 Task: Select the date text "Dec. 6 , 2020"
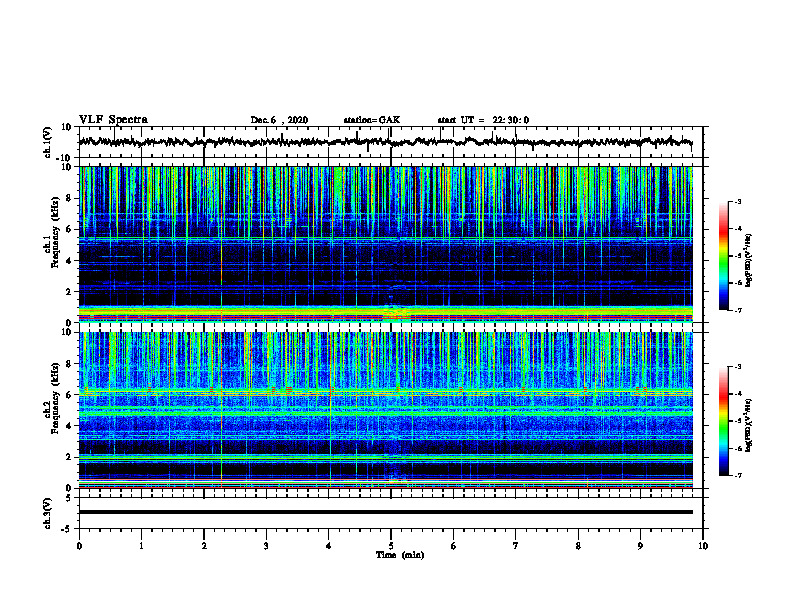279,120
